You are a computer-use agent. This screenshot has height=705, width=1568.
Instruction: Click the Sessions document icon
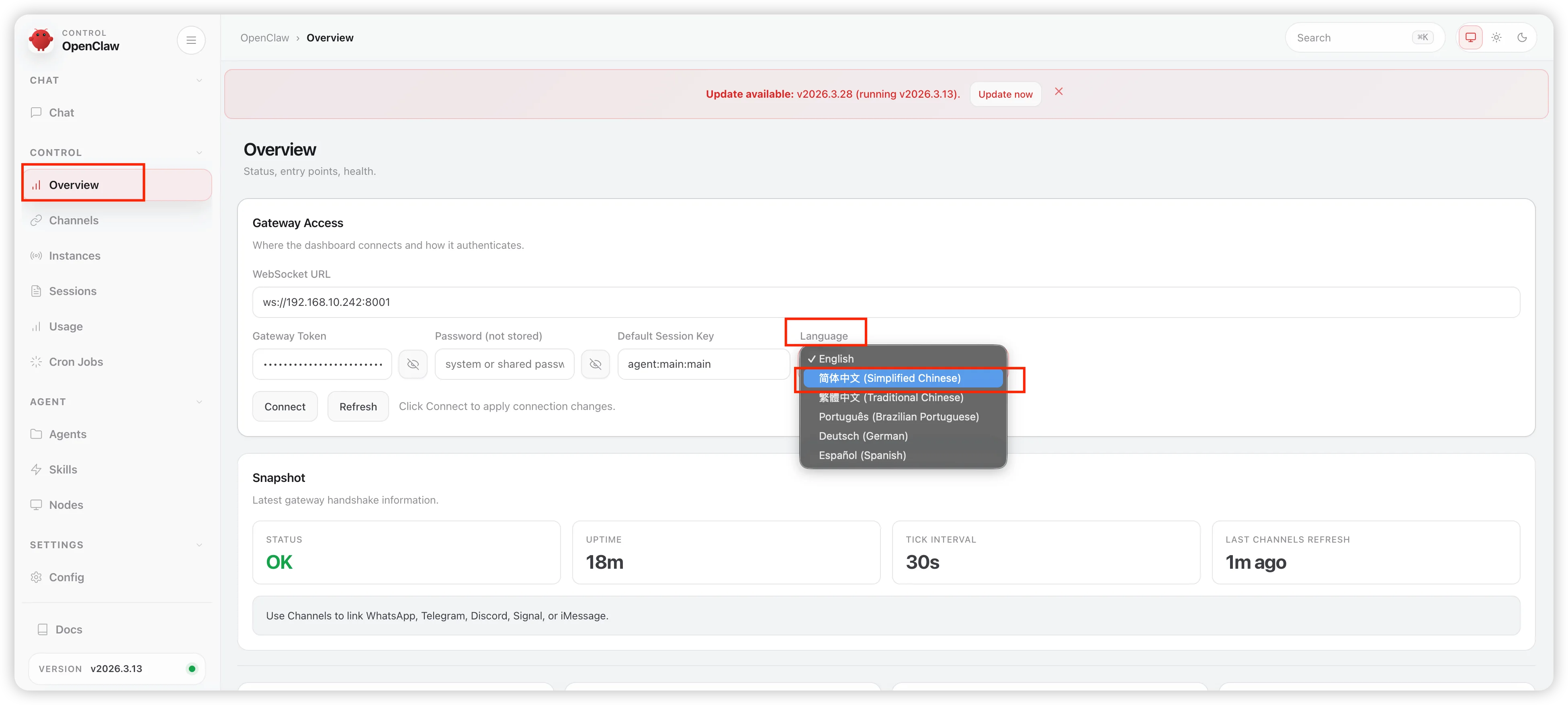click(37, 291)
